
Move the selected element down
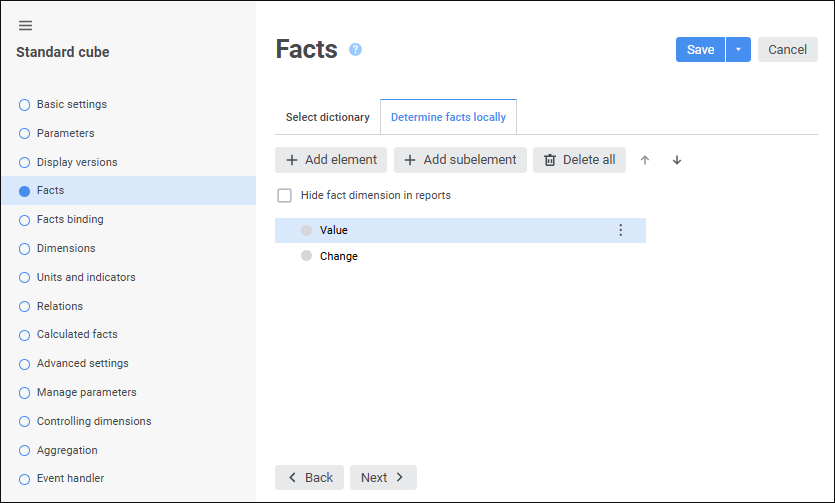(677, 160)
